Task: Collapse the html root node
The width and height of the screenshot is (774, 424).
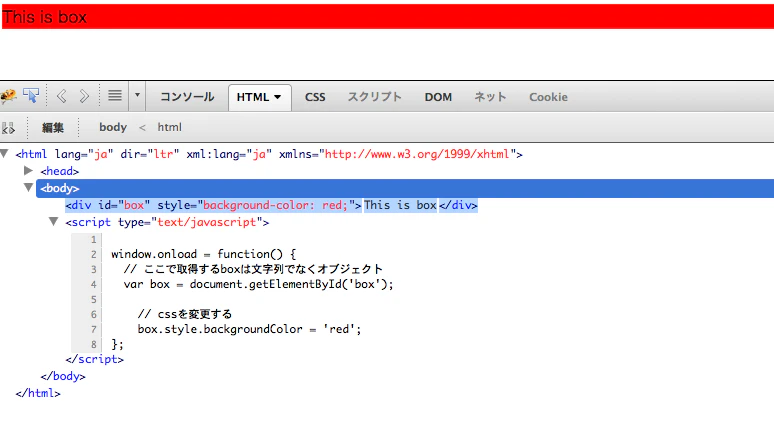Action: pyautogui.click(x=4, y=154)
